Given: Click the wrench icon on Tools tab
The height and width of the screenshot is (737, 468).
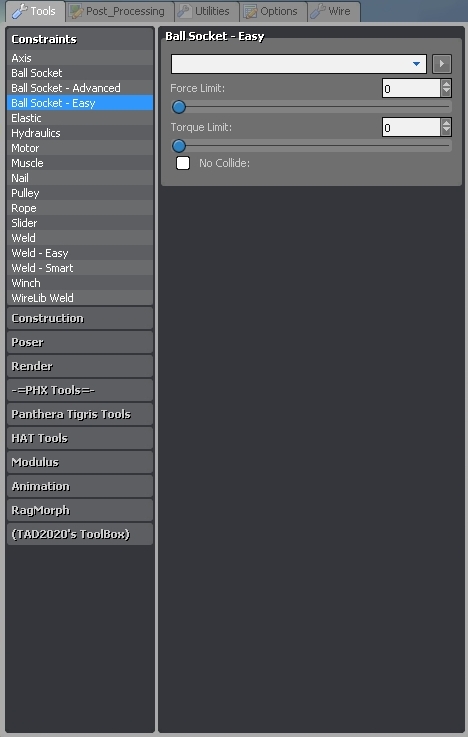Looking at the screenshot, I should click(x=19, y=11).
